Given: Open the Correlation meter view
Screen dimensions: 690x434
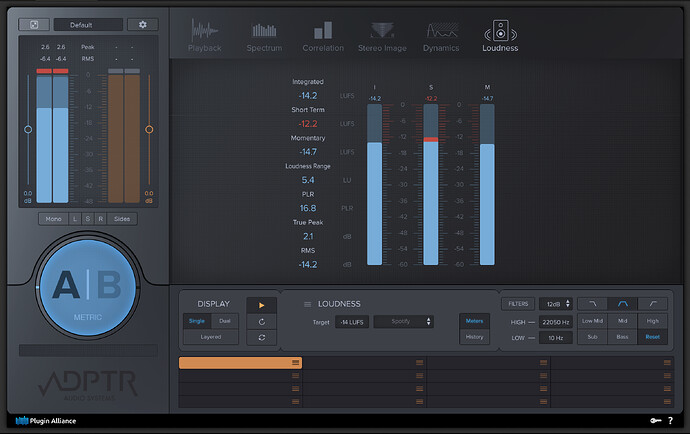Looking at the screenshot, I should tap(323, 36).
